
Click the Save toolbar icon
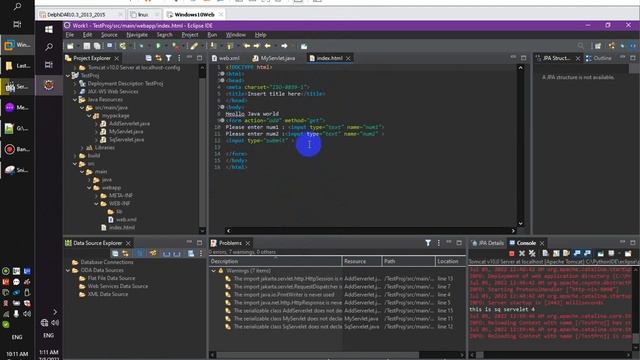tap(87, 46)
